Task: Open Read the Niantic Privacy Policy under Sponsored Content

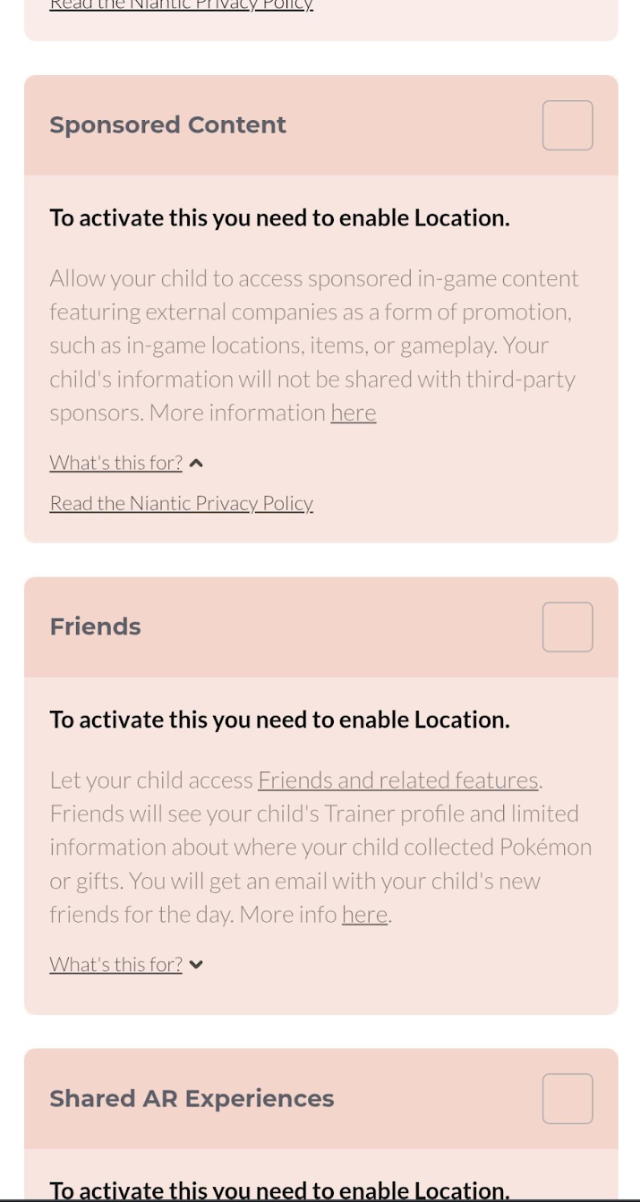Action: (x=181, y=503)
